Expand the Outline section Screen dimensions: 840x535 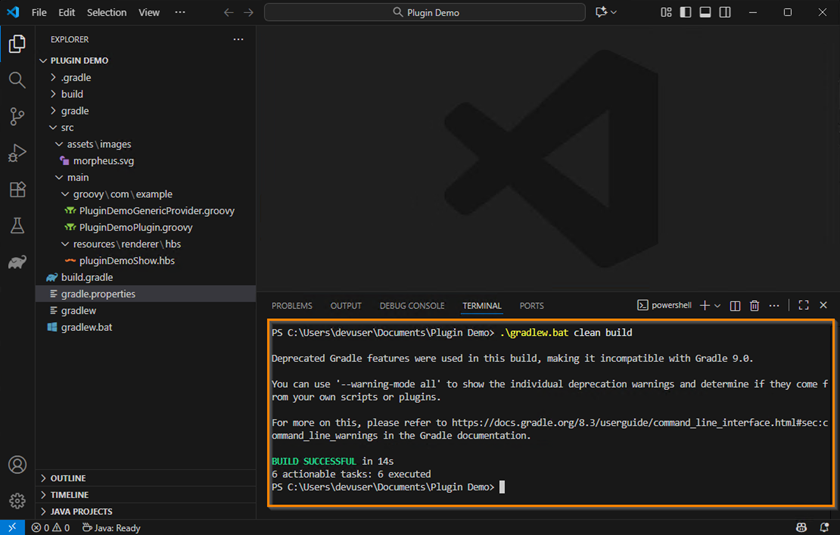click(146, 478)
